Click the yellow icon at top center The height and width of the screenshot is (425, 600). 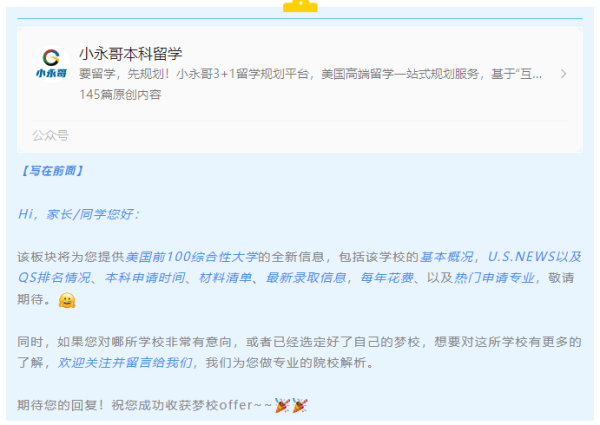point(300,6)
